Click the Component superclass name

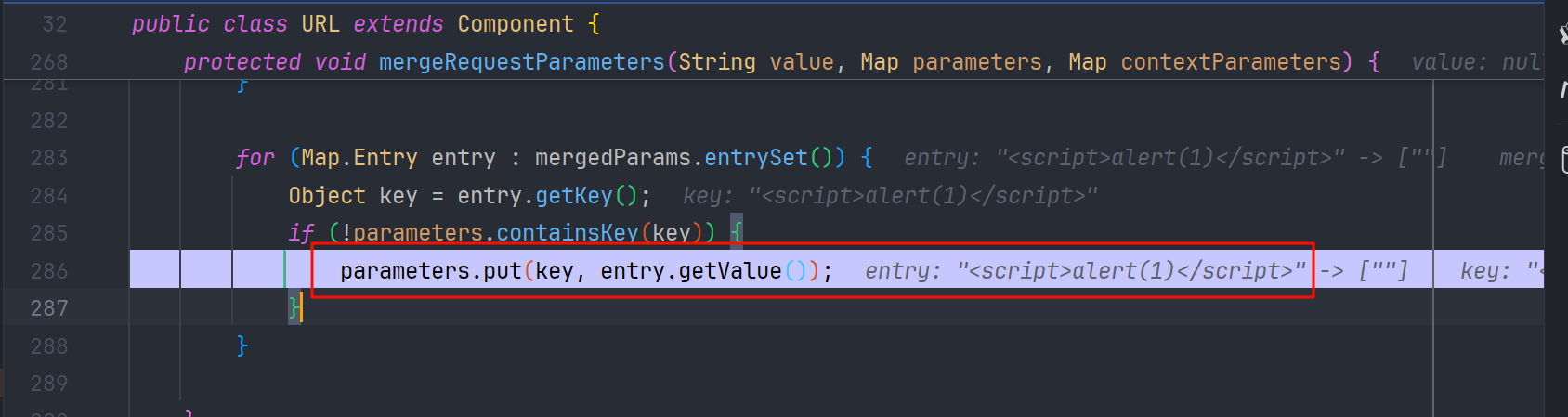[x=516, y=24]
